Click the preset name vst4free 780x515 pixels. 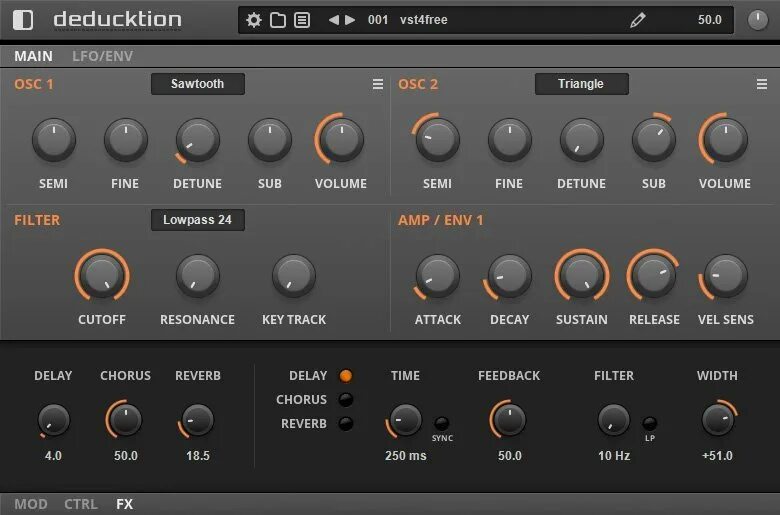pos(424,20)
